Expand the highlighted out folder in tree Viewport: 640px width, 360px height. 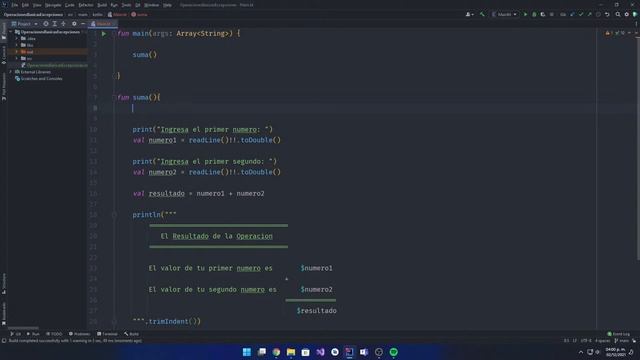[17, 52]
